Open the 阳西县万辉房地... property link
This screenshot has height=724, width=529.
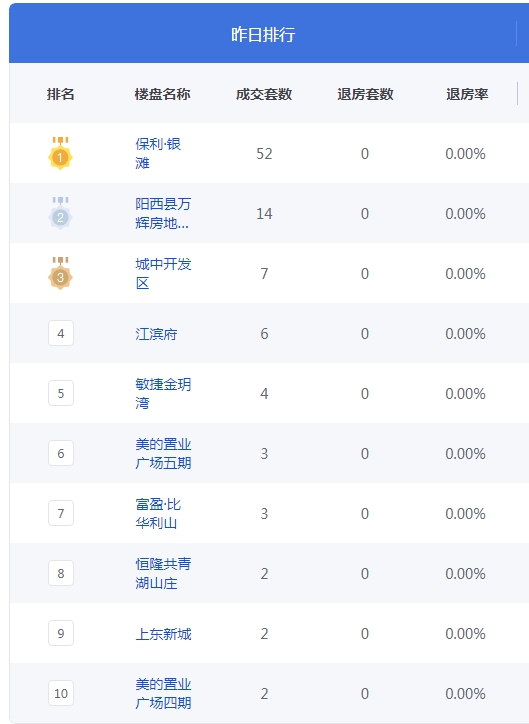(x=163, y=213)
